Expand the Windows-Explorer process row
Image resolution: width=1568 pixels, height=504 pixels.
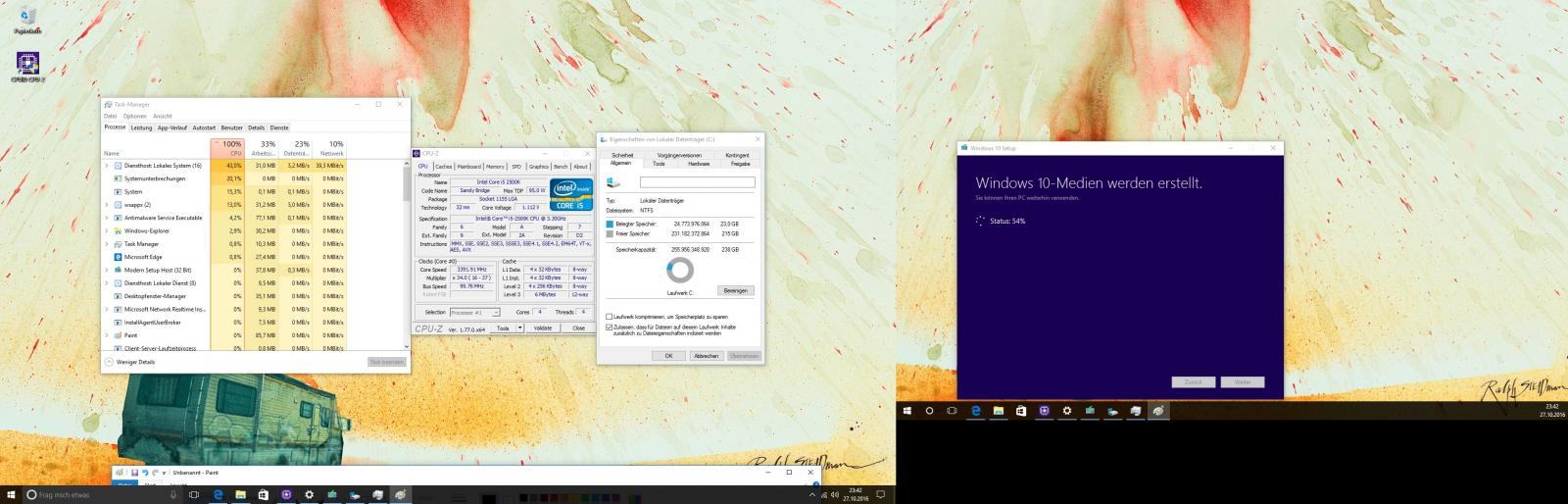(106, 230)
